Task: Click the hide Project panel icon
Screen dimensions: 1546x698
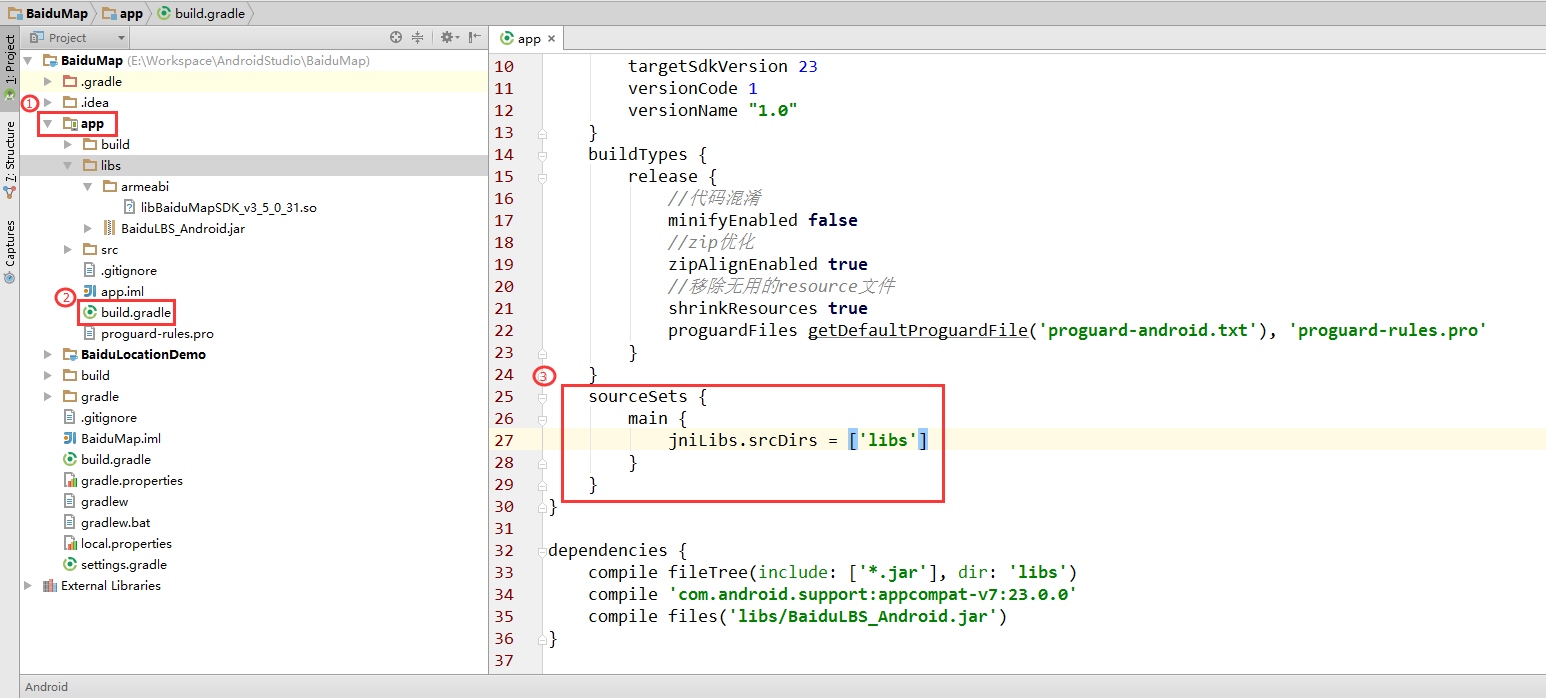Action: click(x=476, y=37)
